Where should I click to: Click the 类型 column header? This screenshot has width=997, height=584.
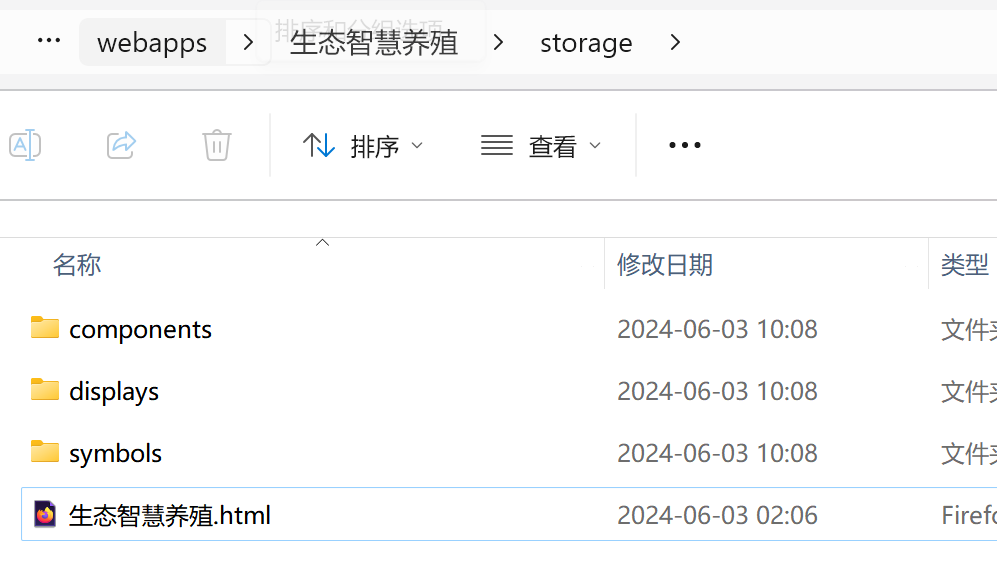964,265
